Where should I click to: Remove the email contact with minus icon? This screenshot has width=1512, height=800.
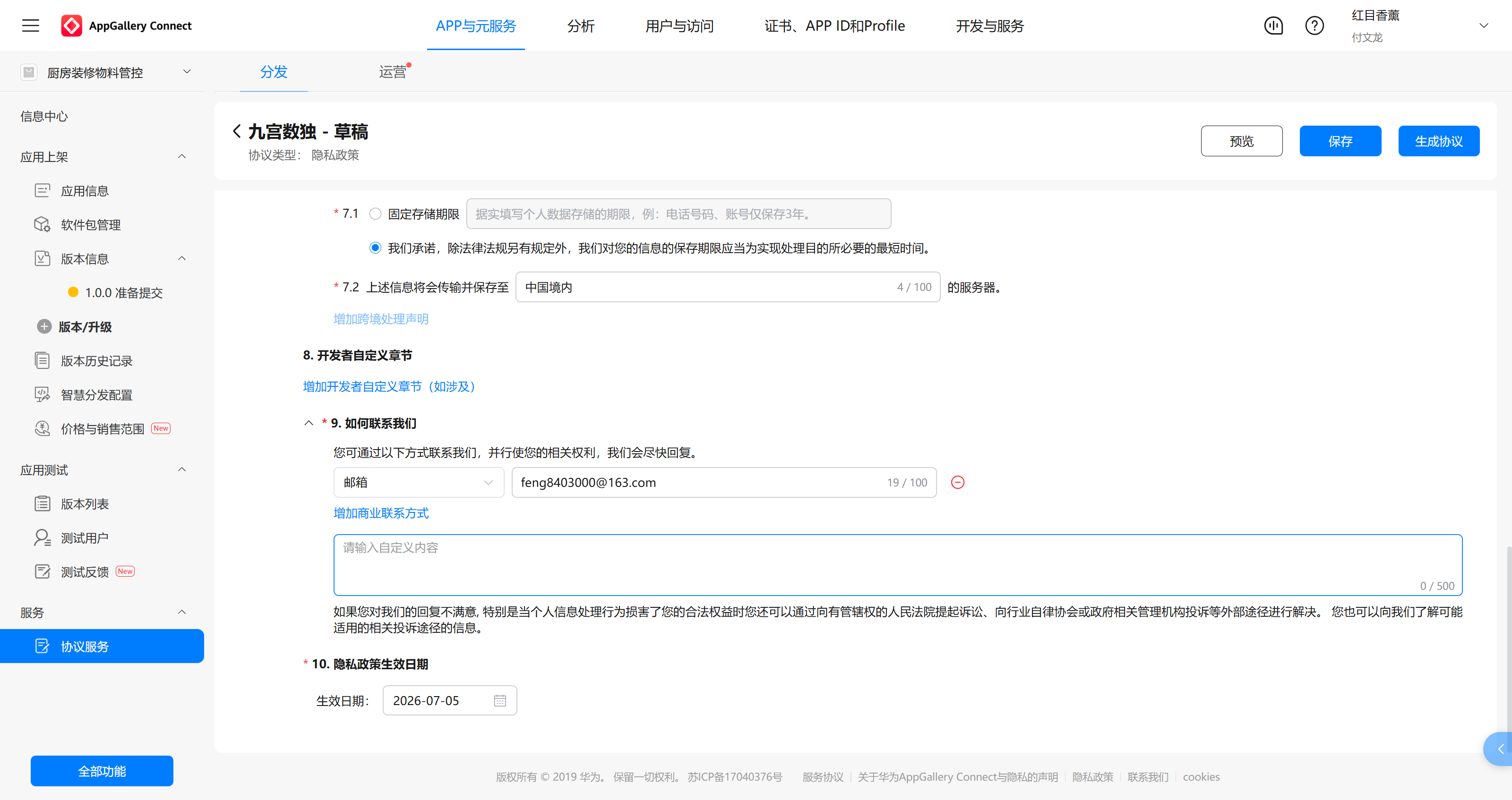[x=957, y=482]
